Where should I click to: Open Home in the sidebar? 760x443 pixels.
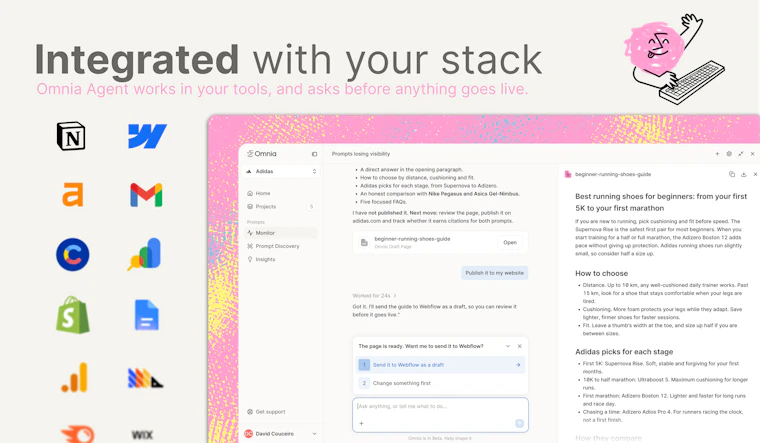[x=281, y=193]
